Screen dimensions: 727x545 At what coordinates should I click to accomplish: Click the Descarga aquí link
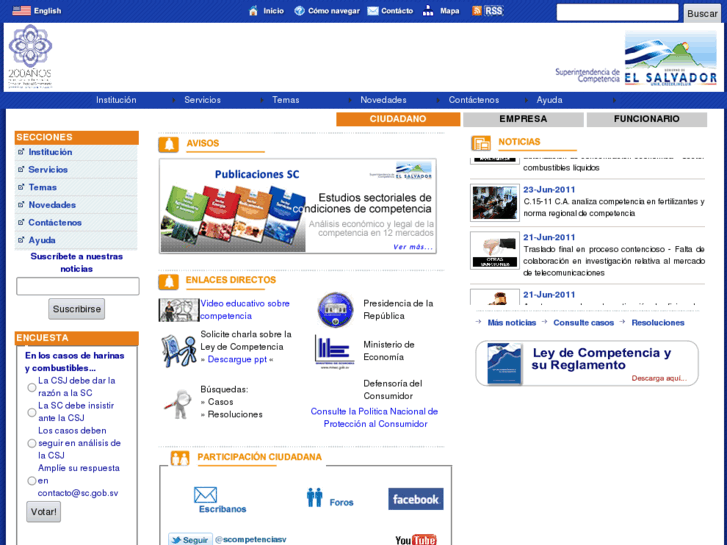(x=659, y=378)
